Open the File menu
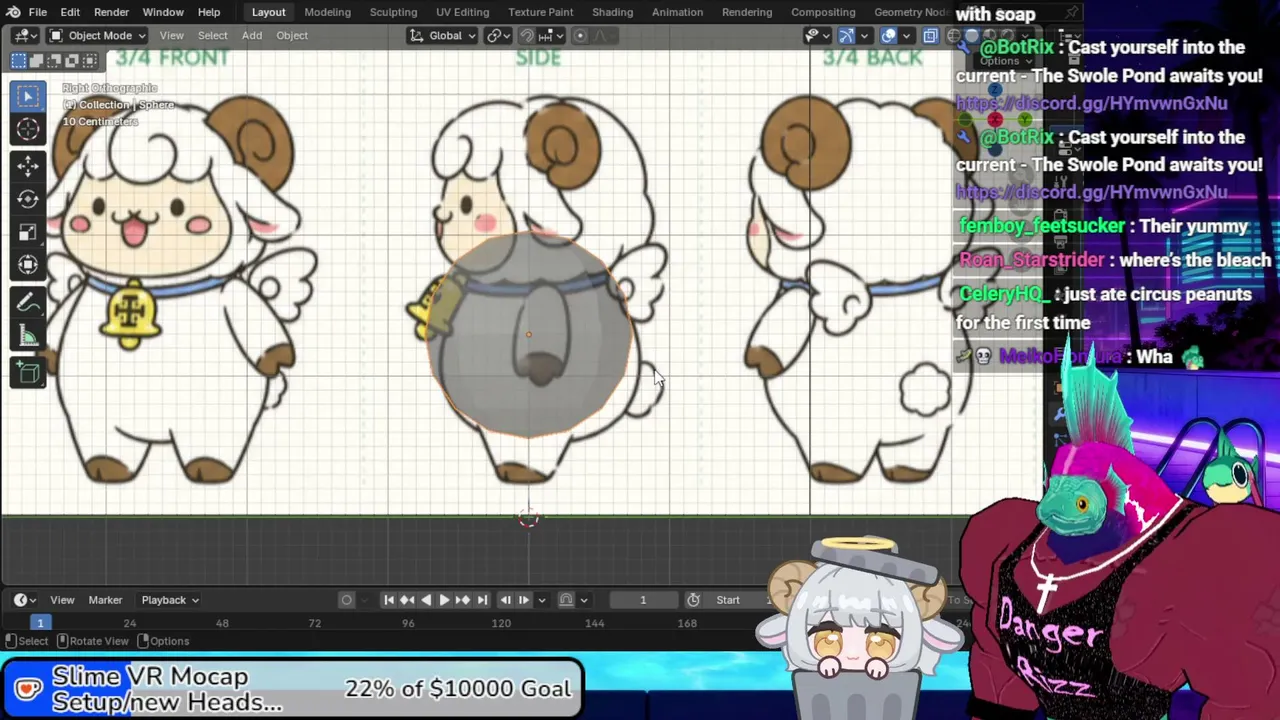Screen dimensions: 1280x720 [x=37, y=12]
